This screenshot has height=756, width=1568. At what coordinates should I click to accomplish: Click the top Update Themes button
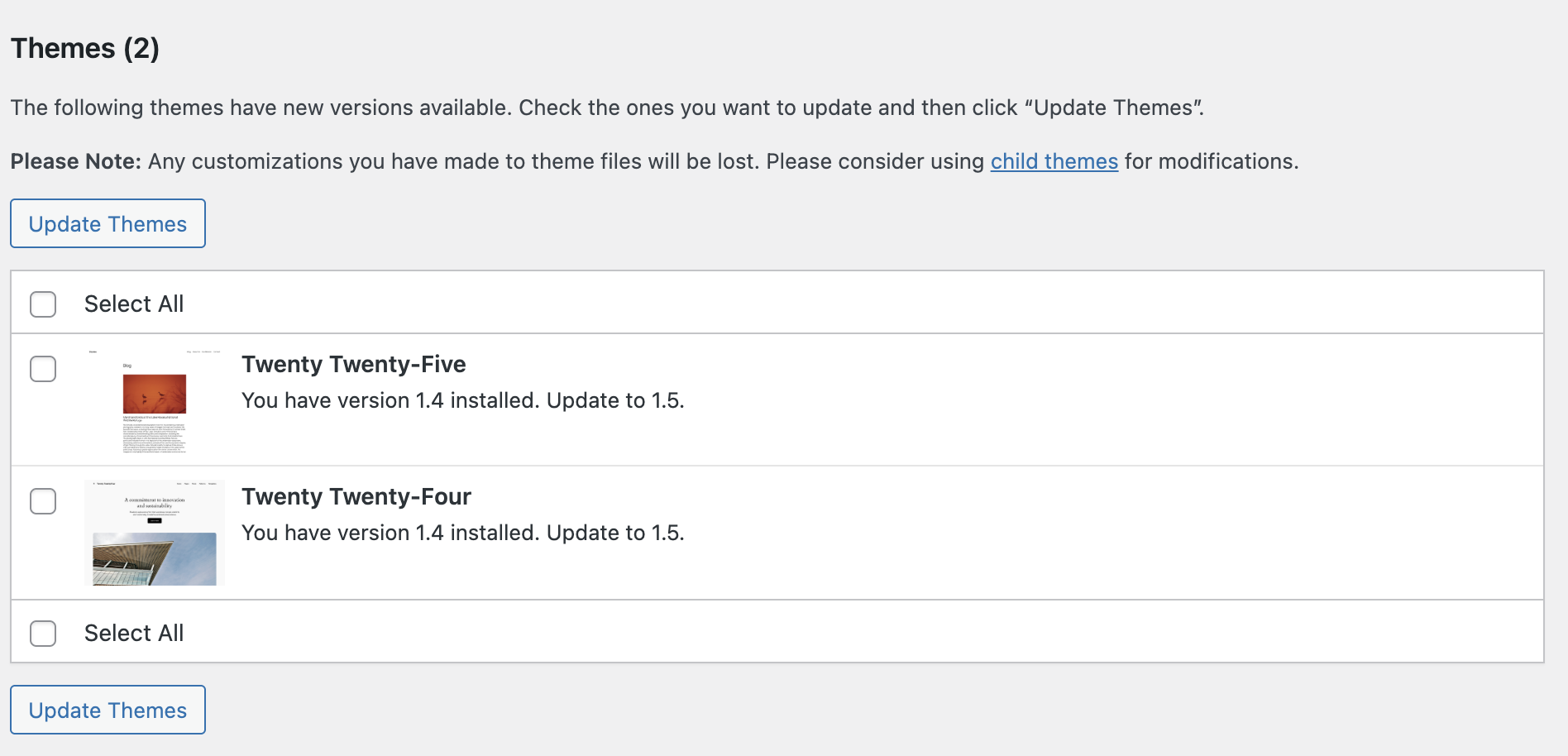108,223
